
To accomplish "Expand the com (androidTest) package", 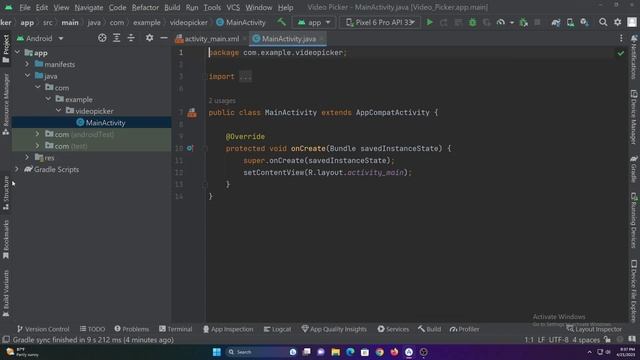I will pyautogui.click(x=38, y=134).
